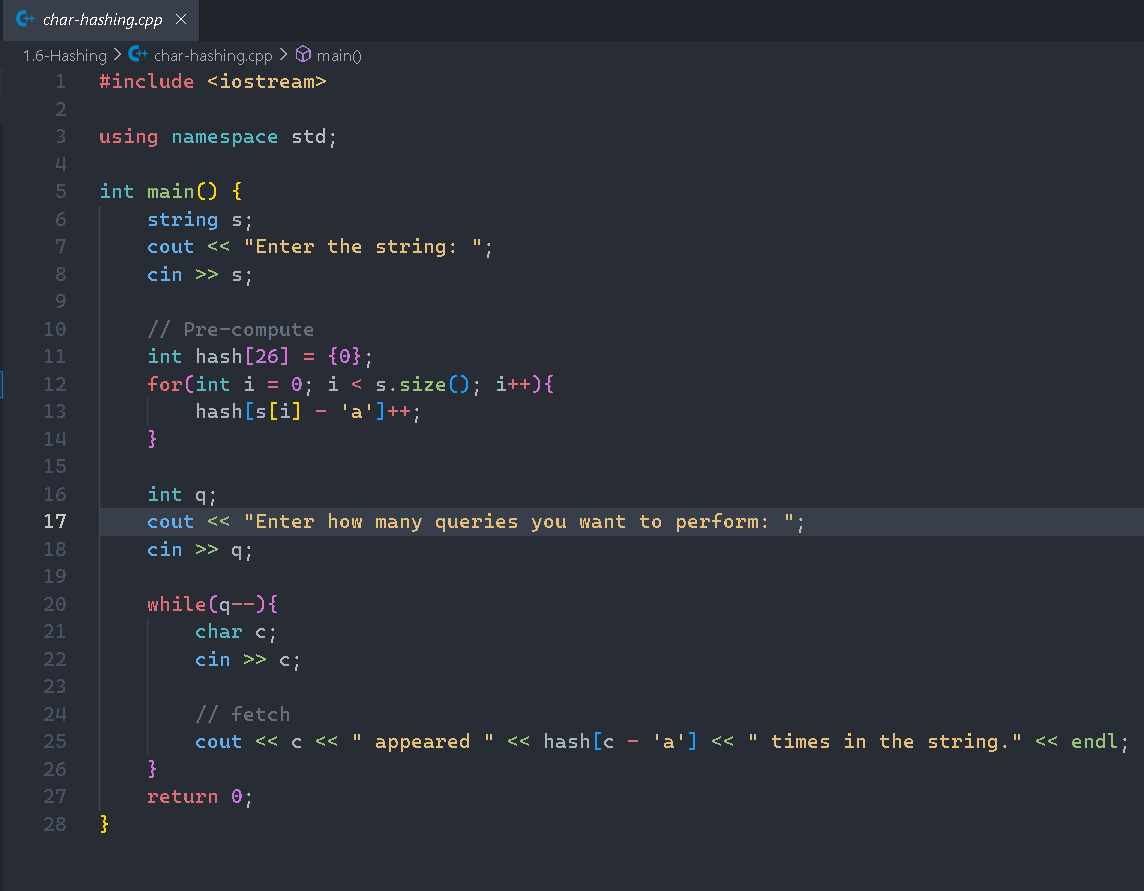Click the 'while(q--){' line

click(212, 604)
